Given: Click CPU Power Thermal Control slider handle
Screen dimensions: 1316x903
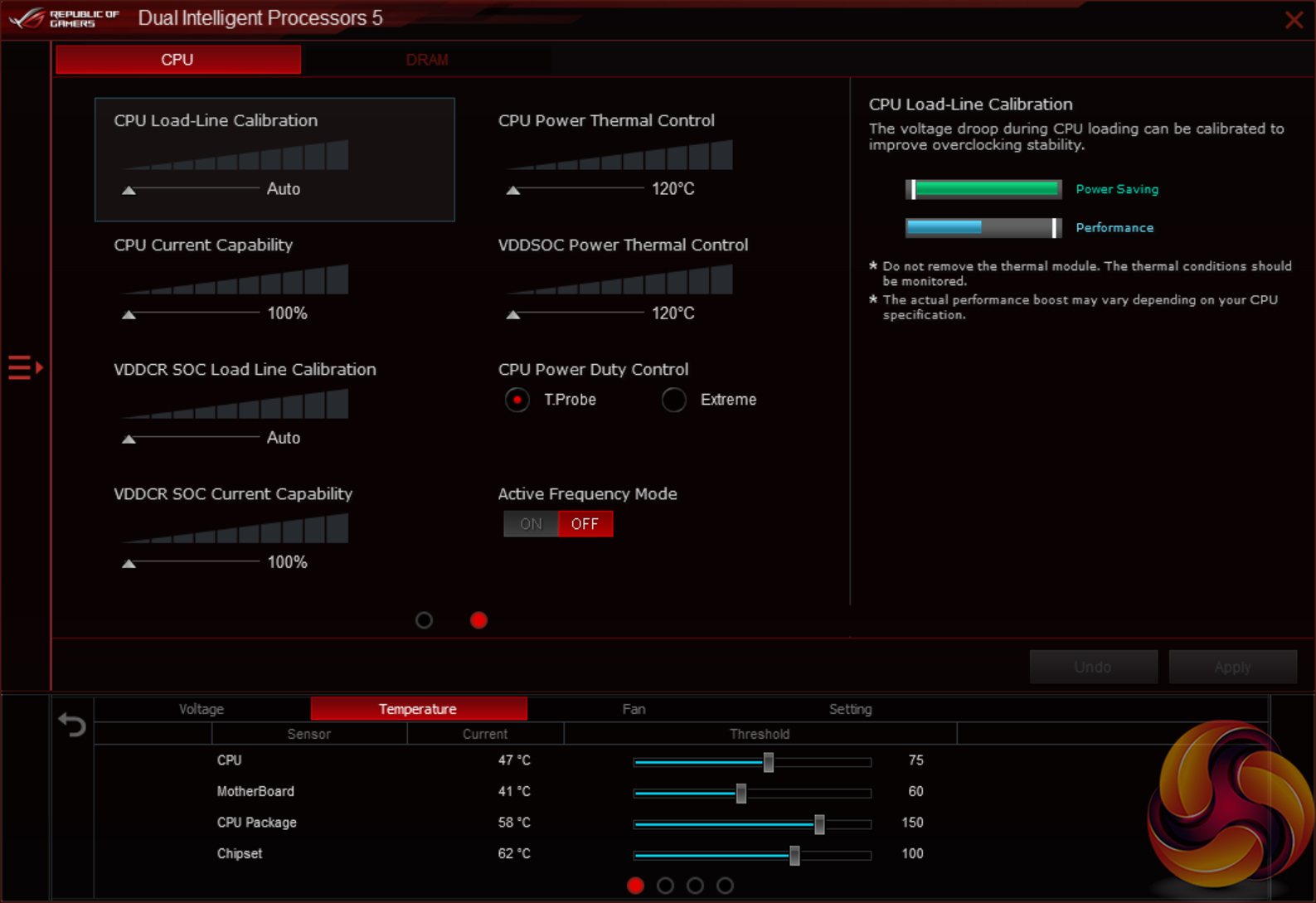Looking at the screenshot, I should coord(513,190).
